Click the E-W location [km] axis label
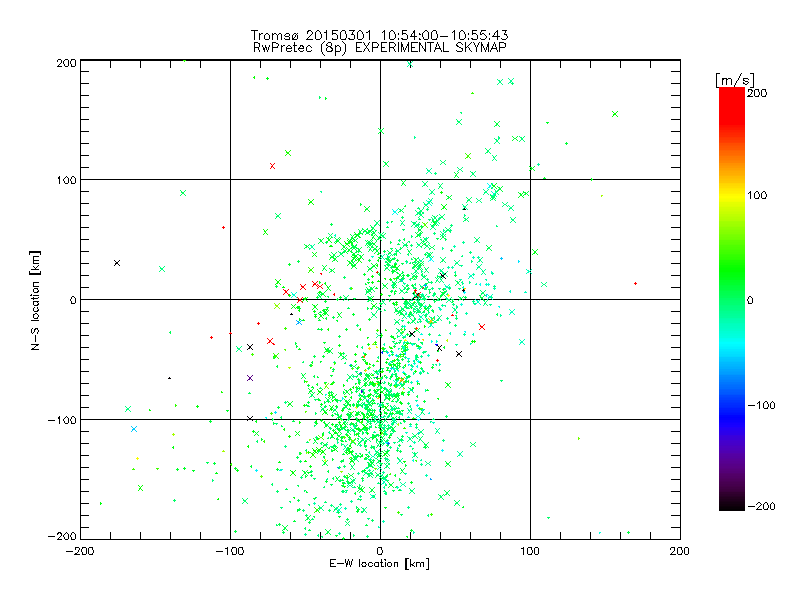This screenshot has width=800, height=600. (x=379, y=564)
